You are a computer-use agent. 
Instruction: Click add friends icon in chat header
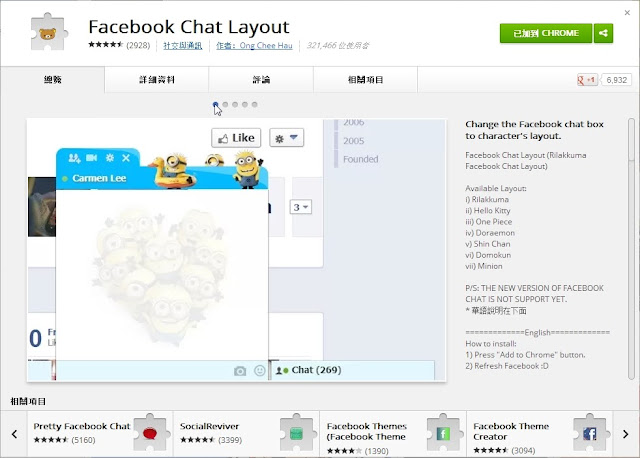click(x=74, y=158)
